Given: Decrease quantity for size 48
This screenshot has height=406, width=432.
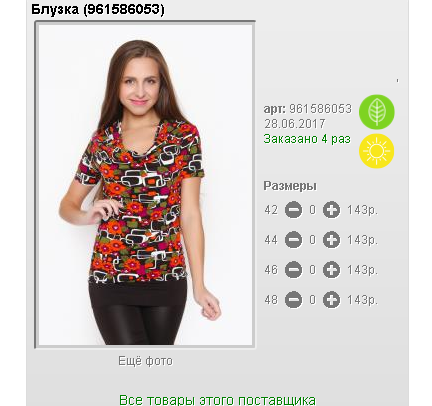Looking at the screenshot, I should (293, 300).
